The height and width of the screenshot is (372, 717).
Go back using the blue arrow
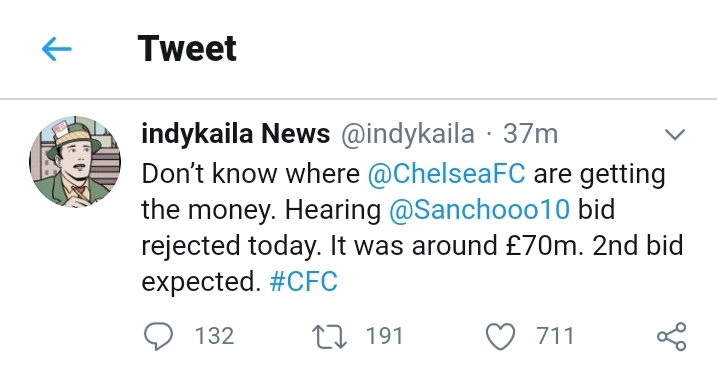click(x=57, y=49)
